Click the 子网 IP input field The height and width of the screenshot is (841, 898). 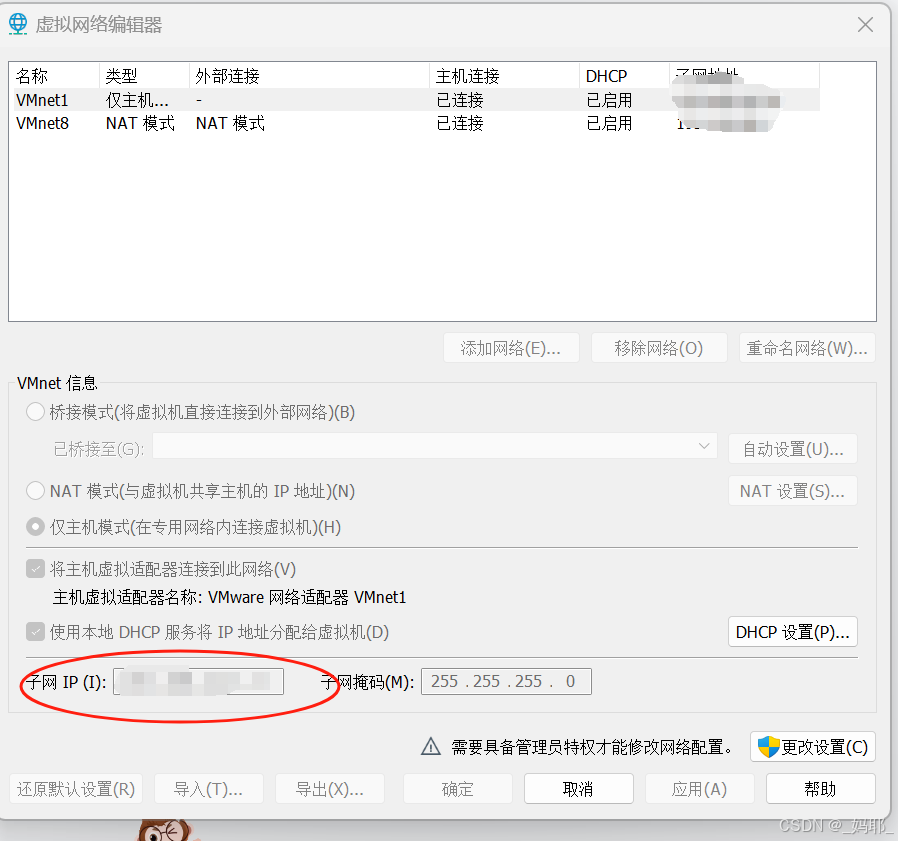click(199, 681)
